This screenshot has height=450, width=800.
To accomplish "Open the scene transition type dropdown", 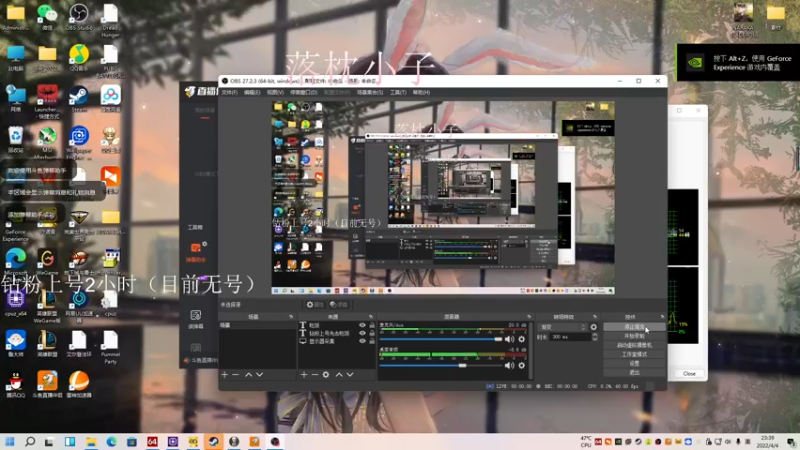I will point(563,327).
